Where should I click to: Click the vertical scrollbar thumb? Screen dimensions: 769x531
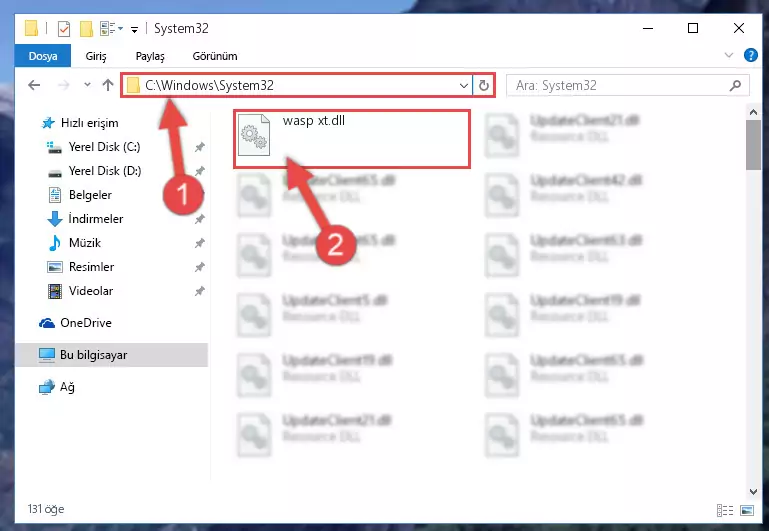coord(753,145)
